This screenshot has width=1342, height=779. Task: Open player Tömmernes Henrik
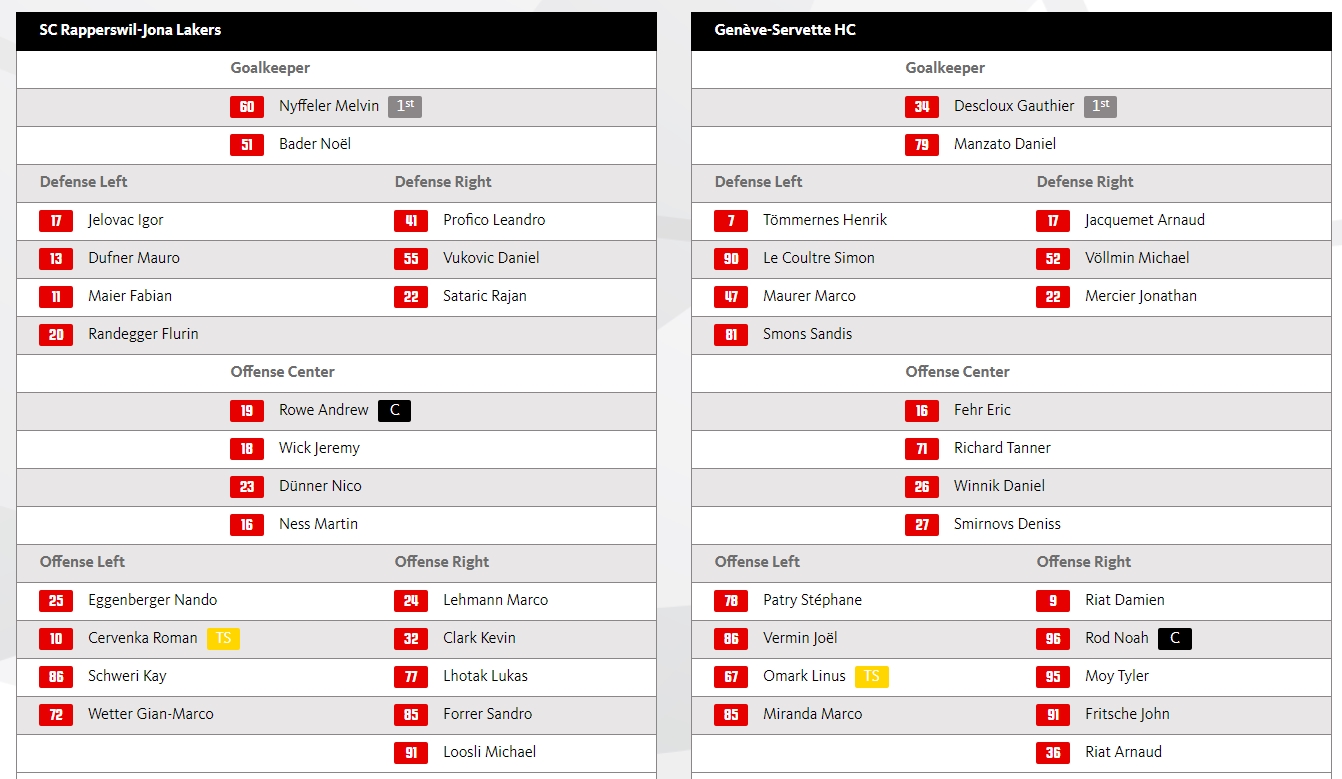click(x=825, y=220)
